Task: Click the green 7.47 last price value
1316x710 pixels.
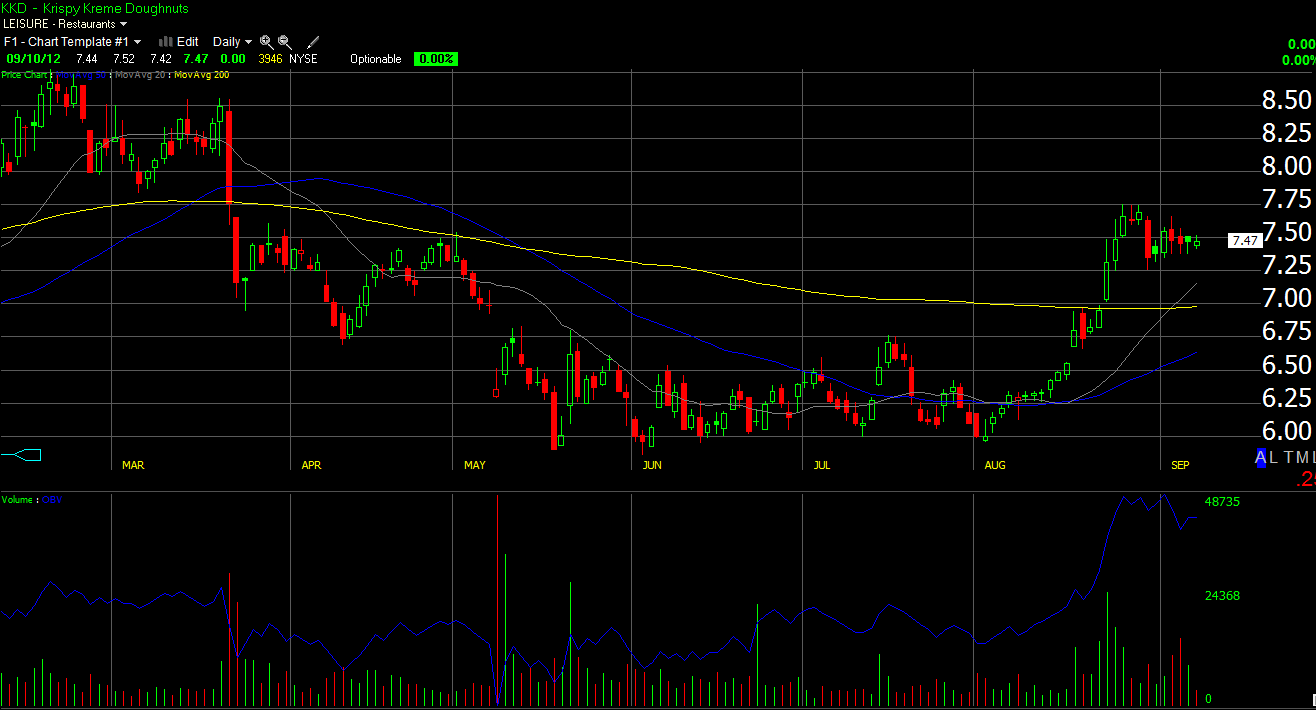Action: point(196,59)
